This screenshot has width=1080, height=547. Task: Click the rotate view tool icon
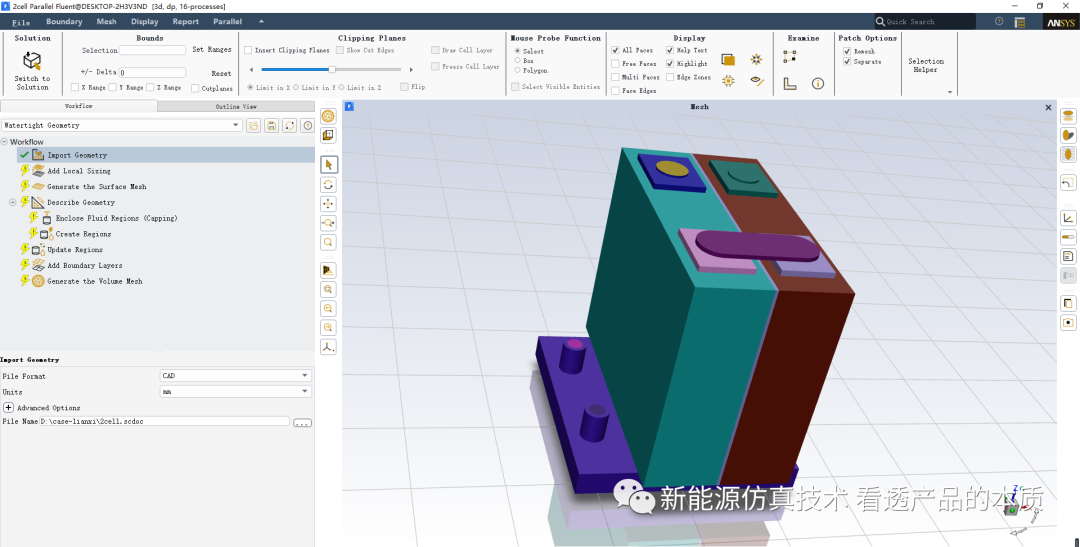pos(329,185)
